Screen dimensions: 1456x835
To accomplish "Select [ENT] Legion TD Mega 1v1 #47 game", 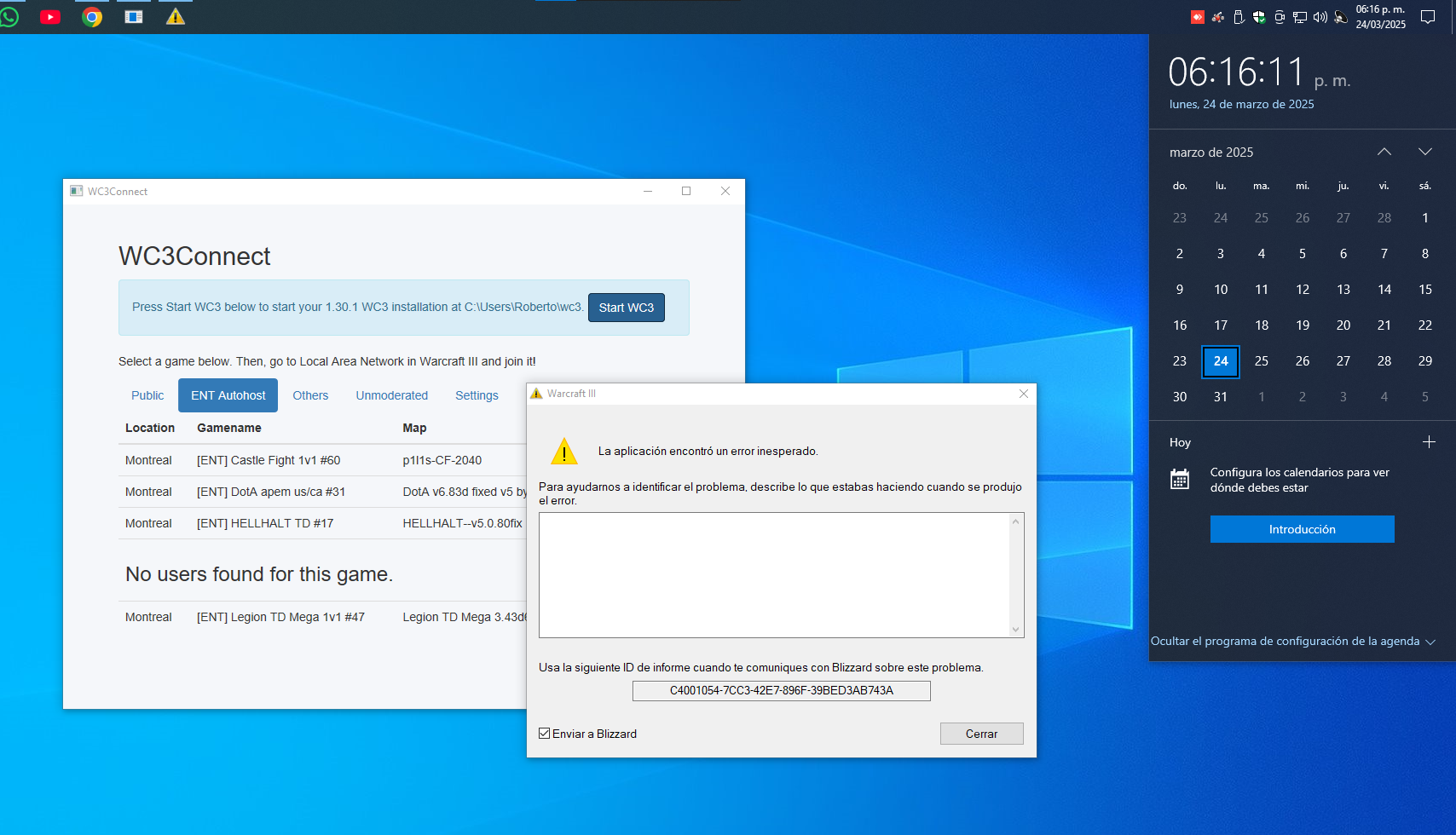I will [x=324, y=617].
